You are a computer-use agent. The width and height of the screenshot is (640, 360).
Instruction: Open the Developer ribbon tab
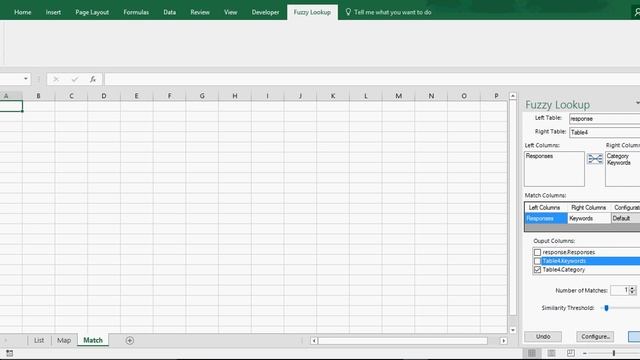[265, 12]
